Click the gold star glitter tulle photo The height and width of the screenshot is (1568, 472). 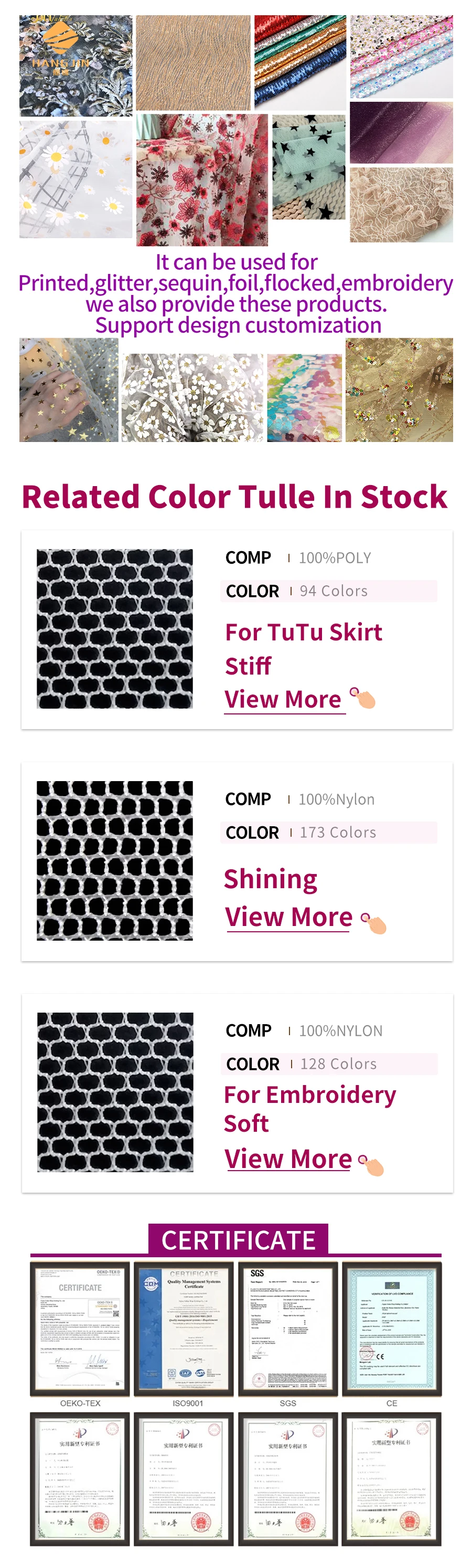69,390
